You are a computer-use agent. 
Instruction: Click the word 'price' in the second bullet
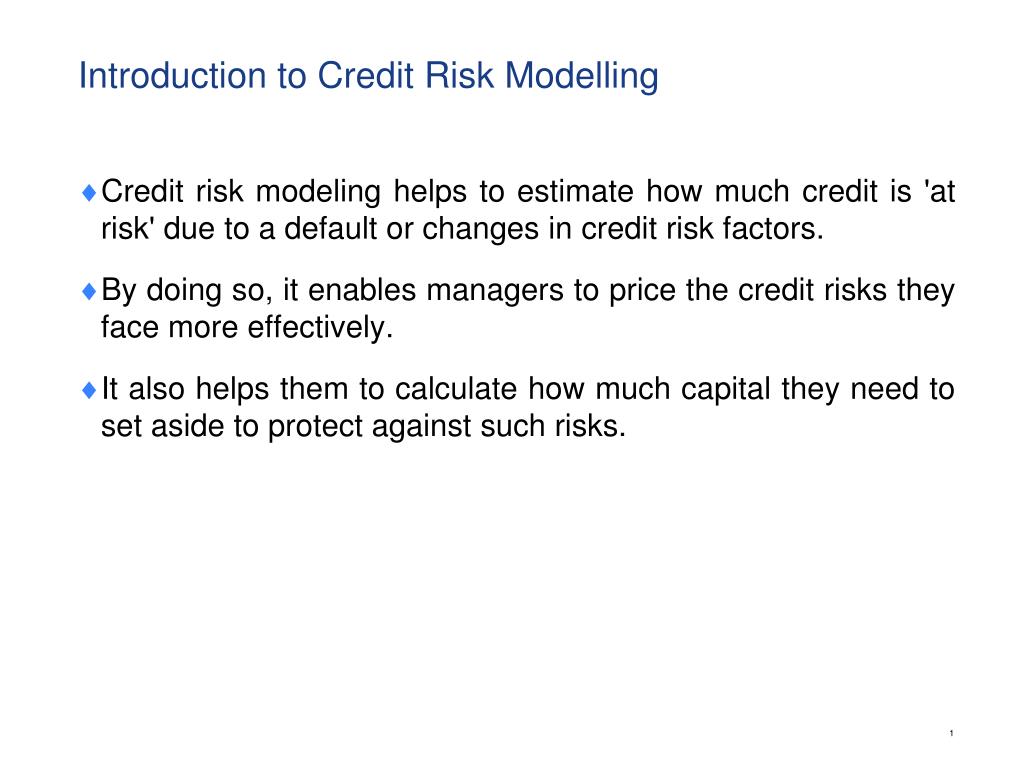(642, 291)
